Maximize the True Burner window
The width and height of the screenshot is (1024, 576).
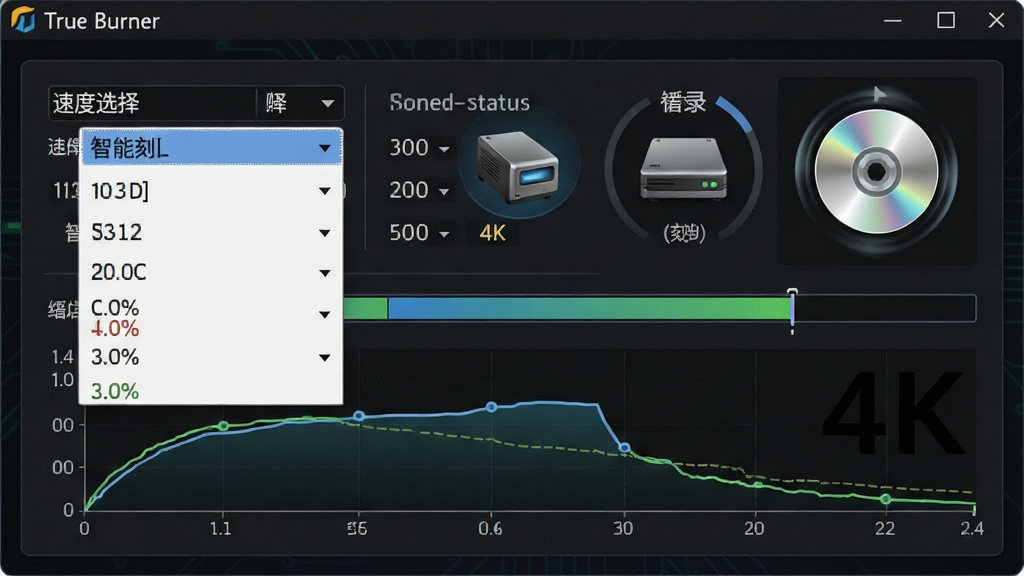tap(946, 20)
